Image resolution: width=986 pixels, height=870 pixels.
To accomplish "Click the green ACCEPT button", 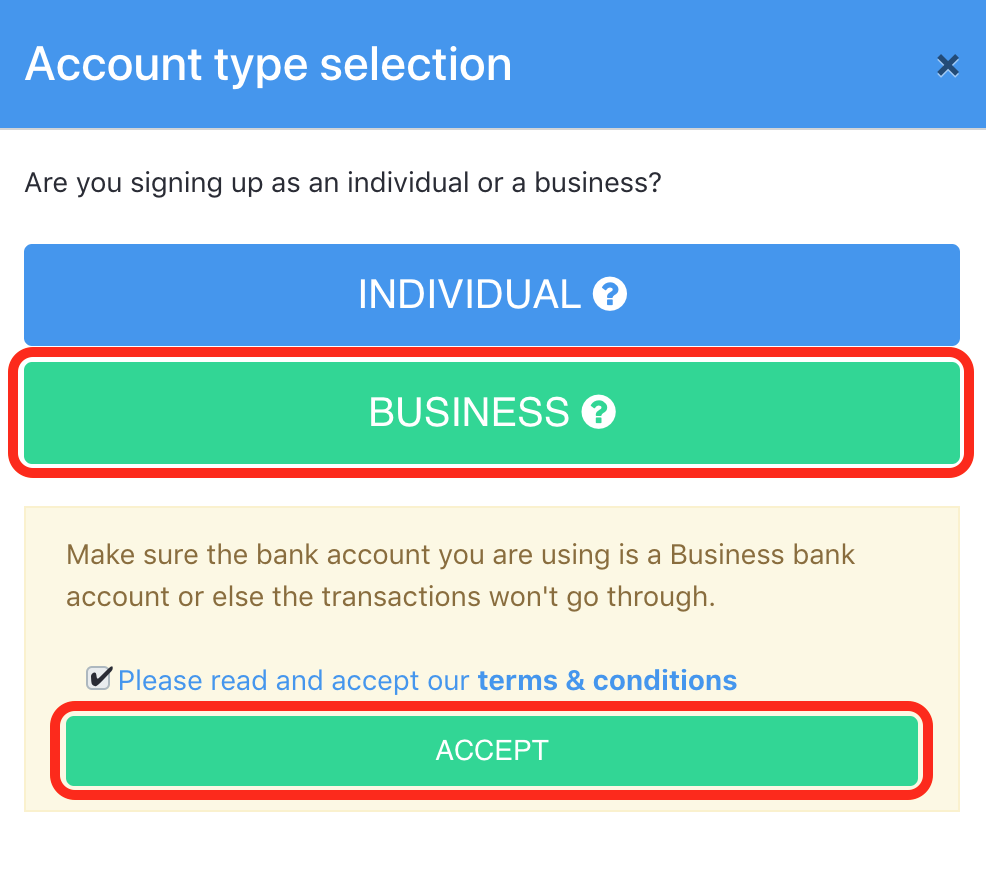I will point(492,750).
